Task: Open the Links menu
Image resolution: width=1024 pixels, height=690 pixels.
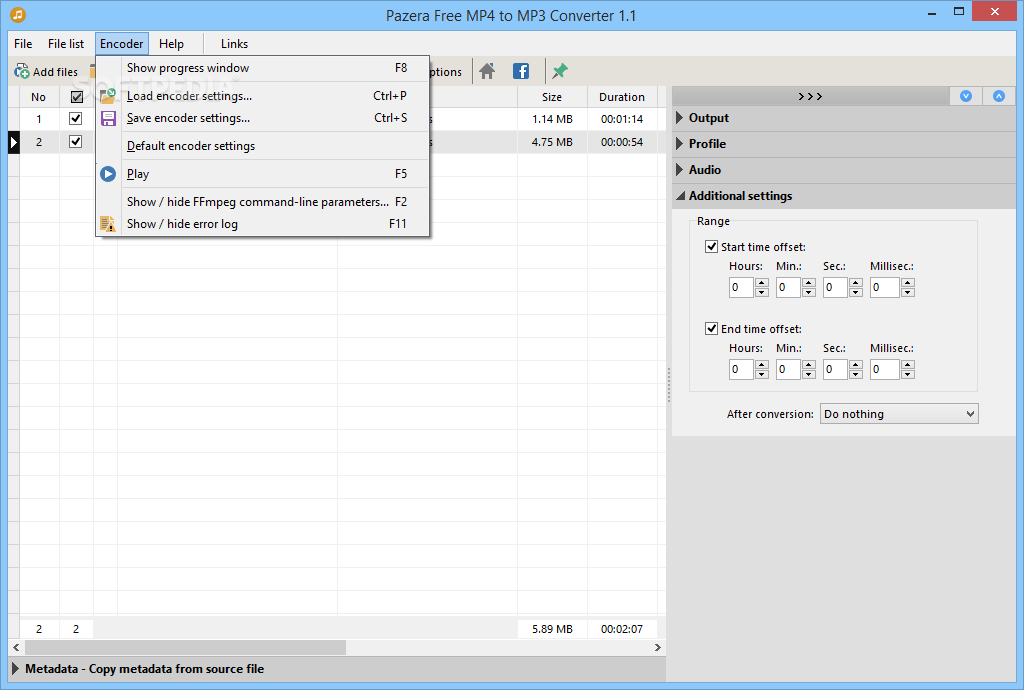Action: pos(234,44)
